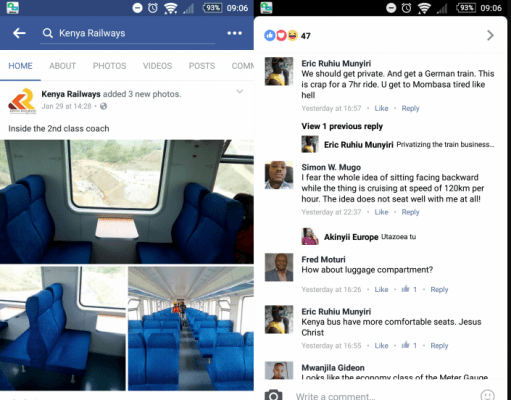Image resolution: width=511 pixels, height=400 pixels.
Task: Open the train aisle interior photo
Action: (191, 328)
